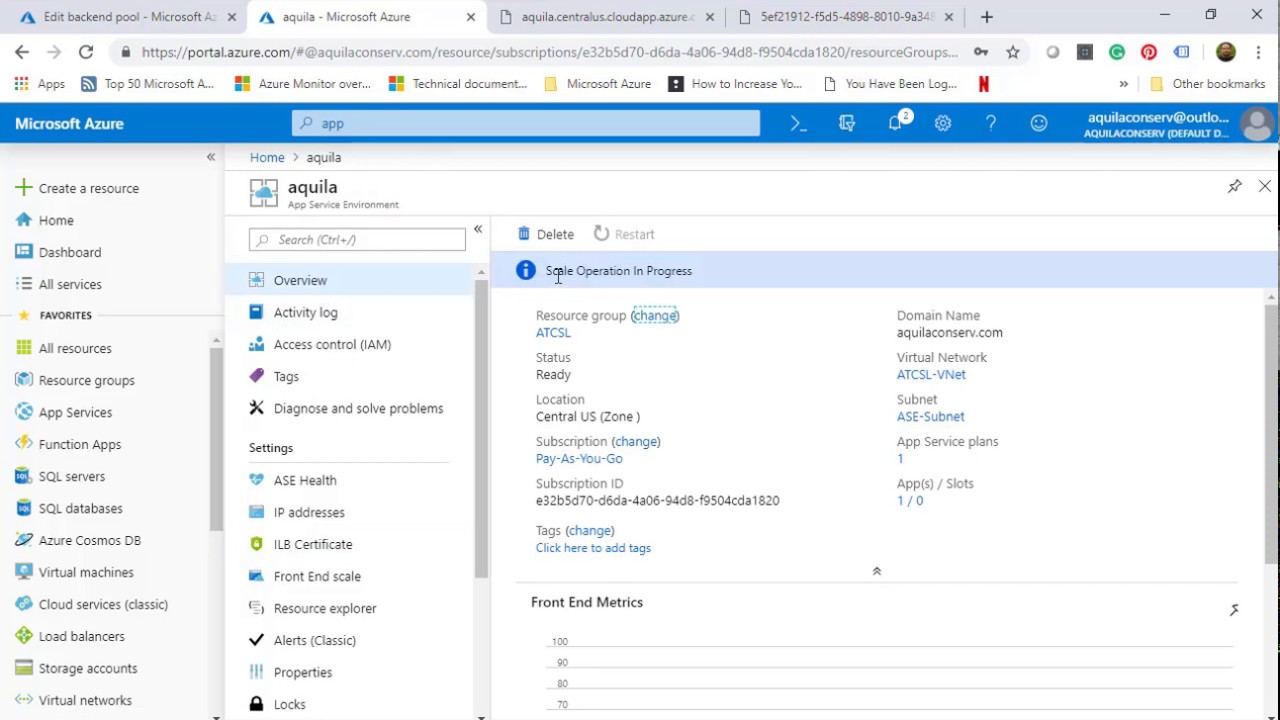Click the main content vertical scrollbar
This screenshot has height=720, width=1280.
[1271, 430]
